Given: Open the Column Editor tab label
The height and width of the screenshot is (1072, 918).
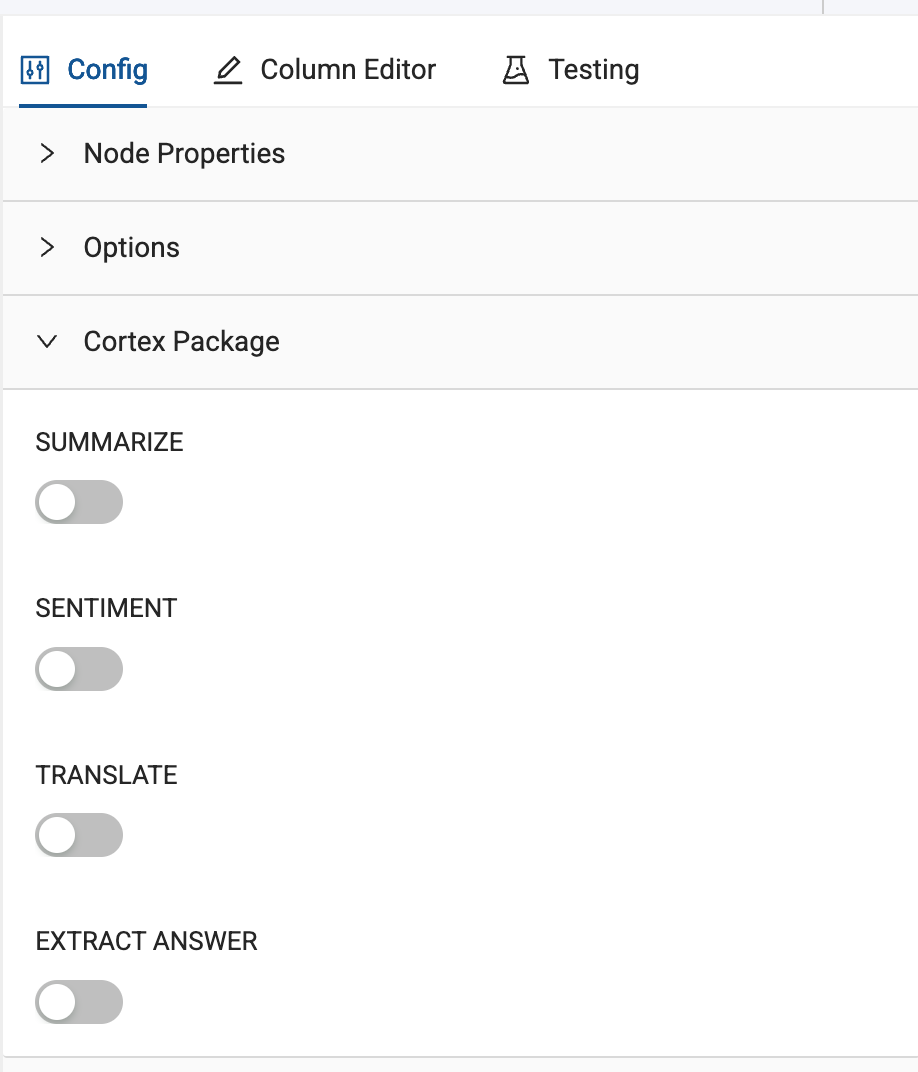Looking at the screenshot, I should pos(348,70).
